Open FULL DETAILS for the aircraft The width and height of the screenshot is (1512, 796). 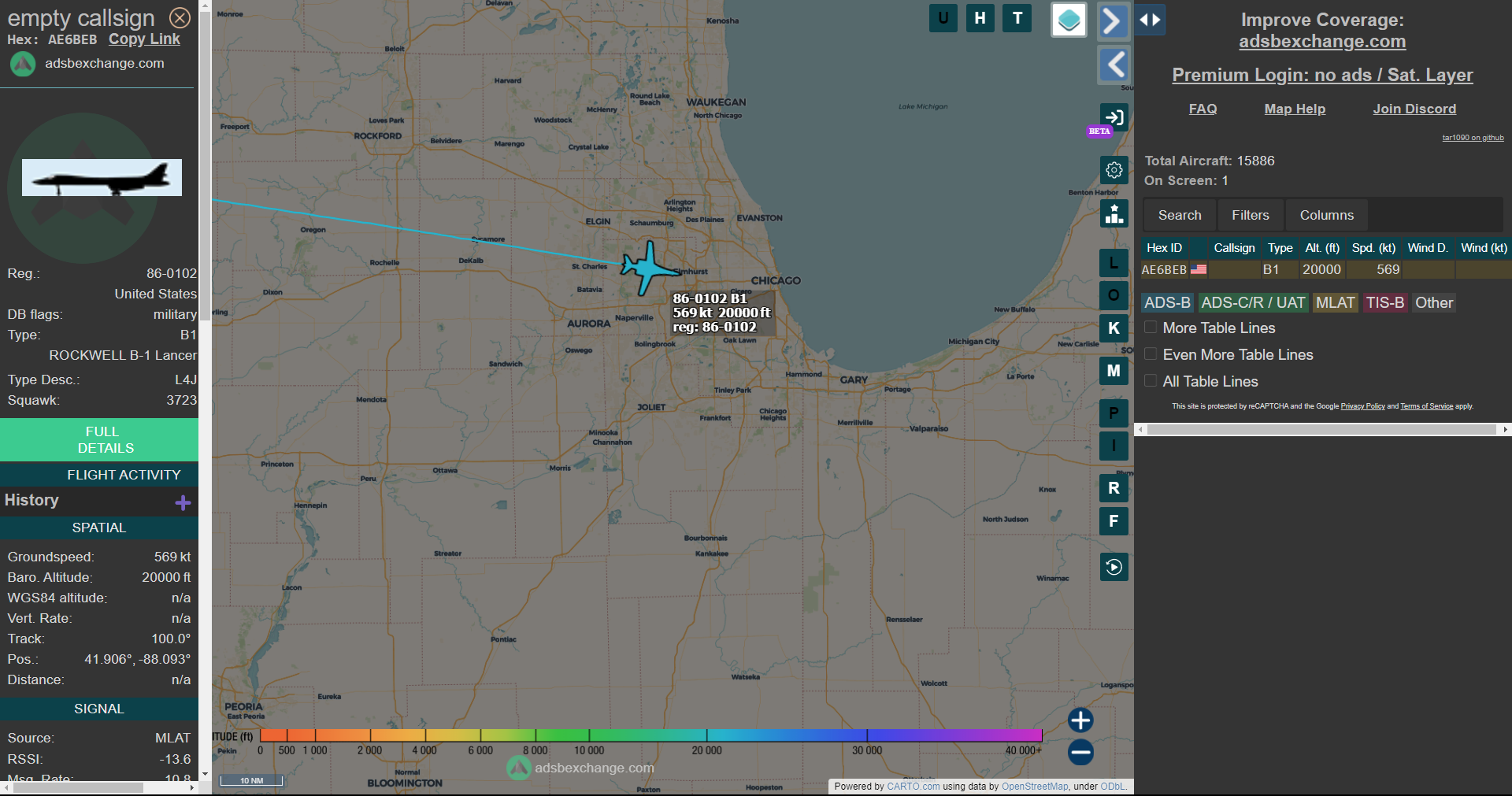click(x=99, y=439)
